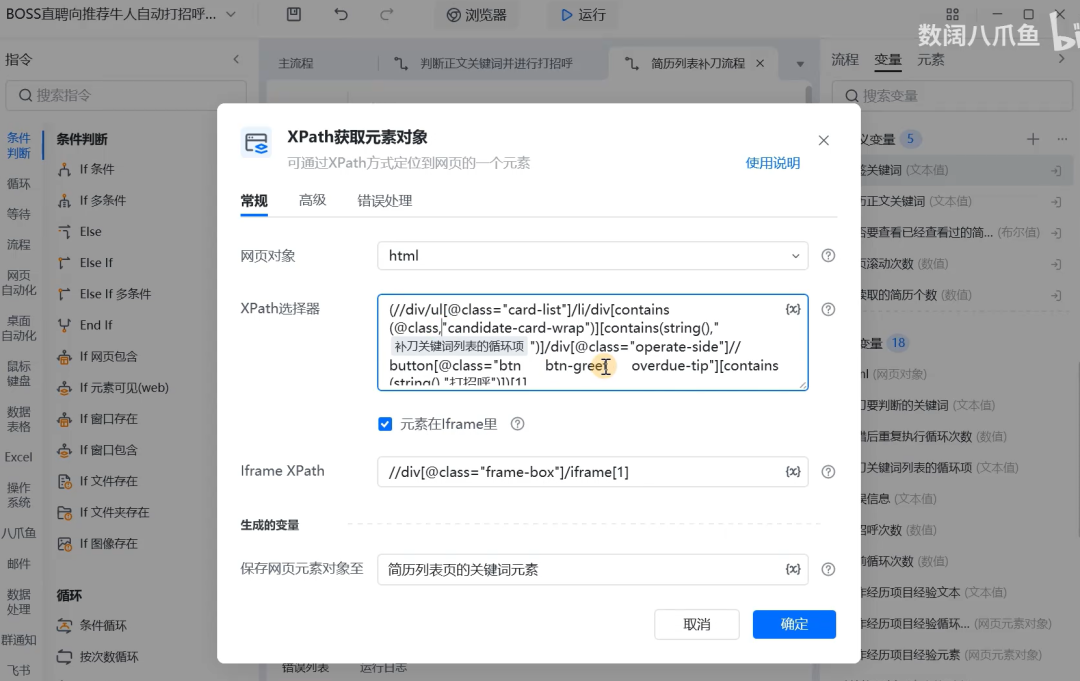Insert a variable into 保存网页元素对象至 field

793,569
